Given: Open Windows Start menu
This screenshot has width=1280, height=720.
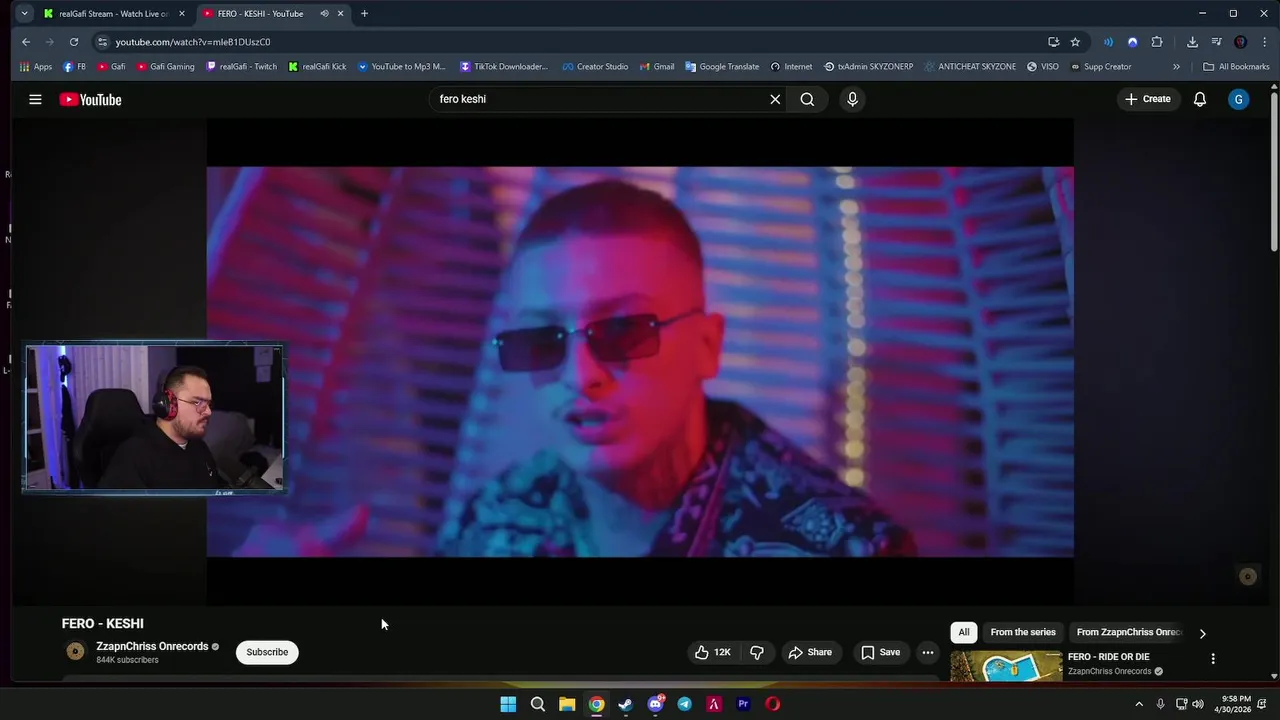Looking at the screenshot, I should [x=508, y=704].
